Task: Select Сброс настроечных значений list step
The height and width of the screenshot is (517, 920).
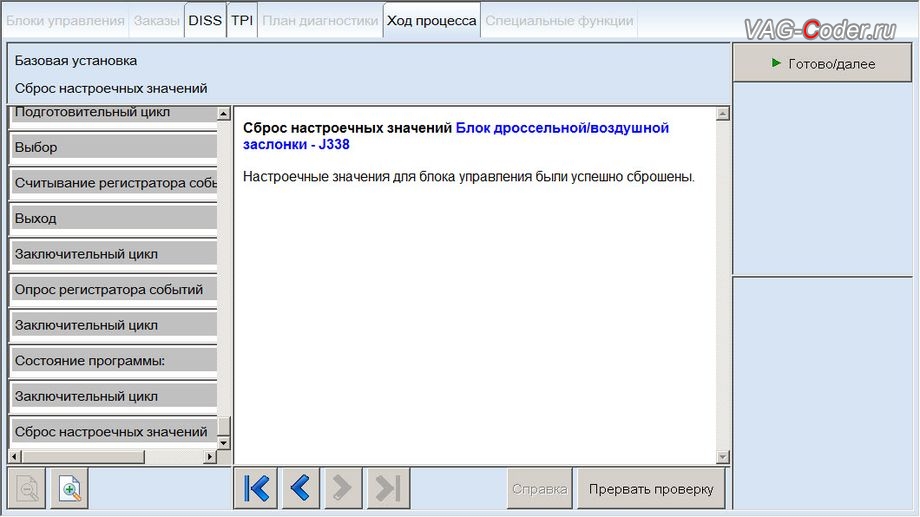Action: click(114, 431)
